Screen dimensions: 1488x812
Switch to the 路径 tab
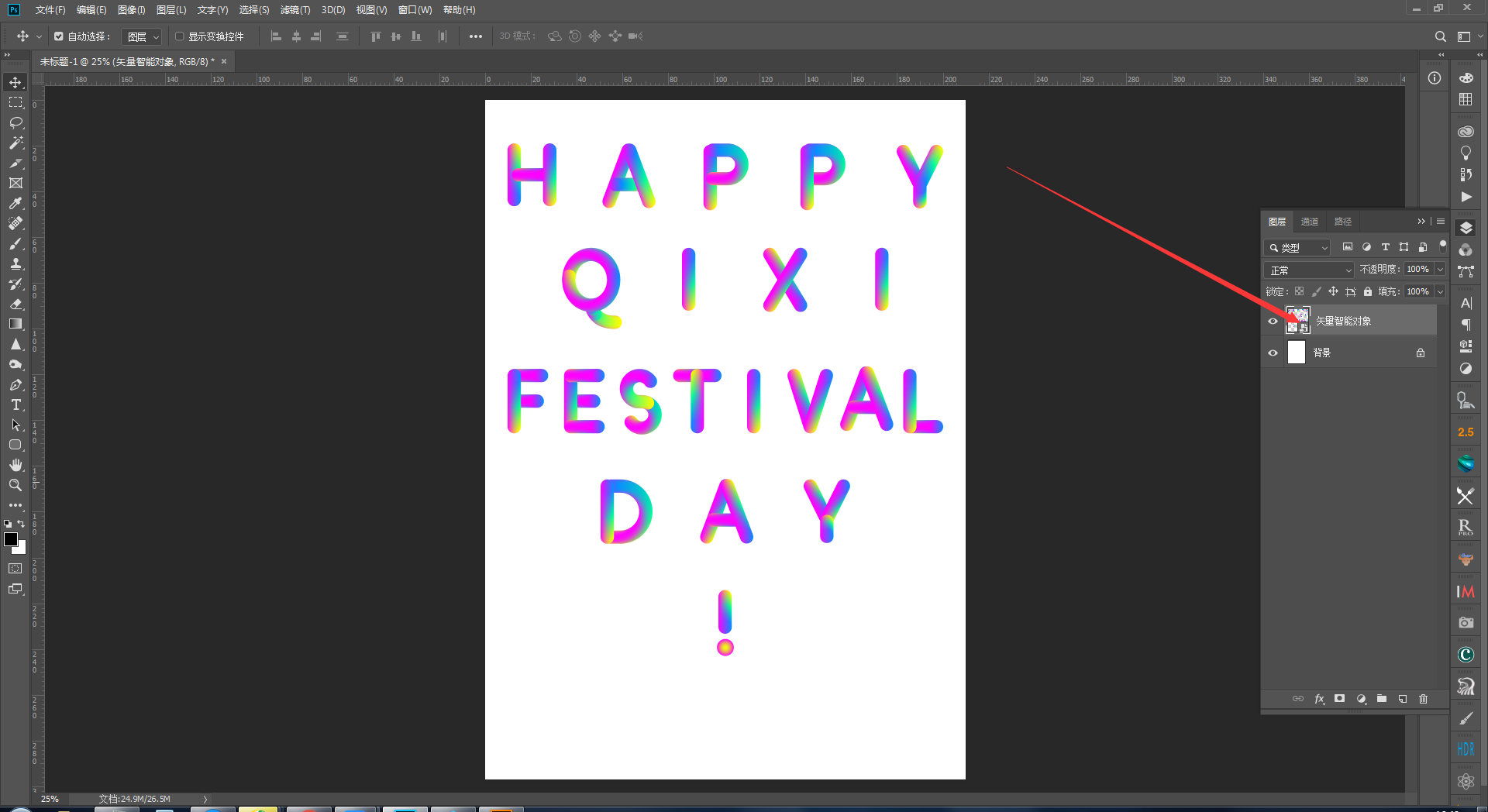[x=1343, y=222]
